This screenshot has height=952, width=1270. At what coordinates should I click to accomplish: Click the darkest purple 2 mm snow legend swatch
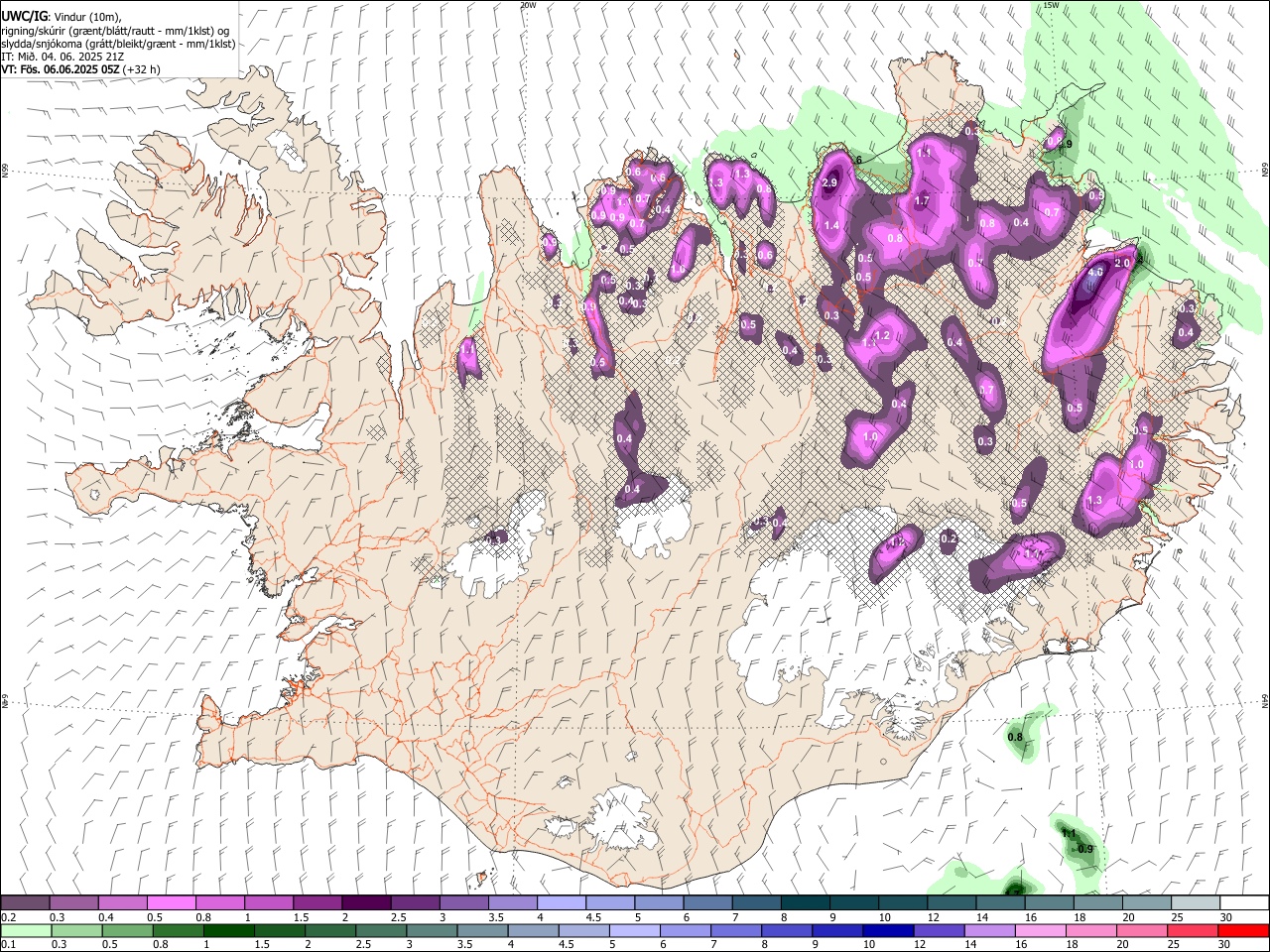[365, 903]
